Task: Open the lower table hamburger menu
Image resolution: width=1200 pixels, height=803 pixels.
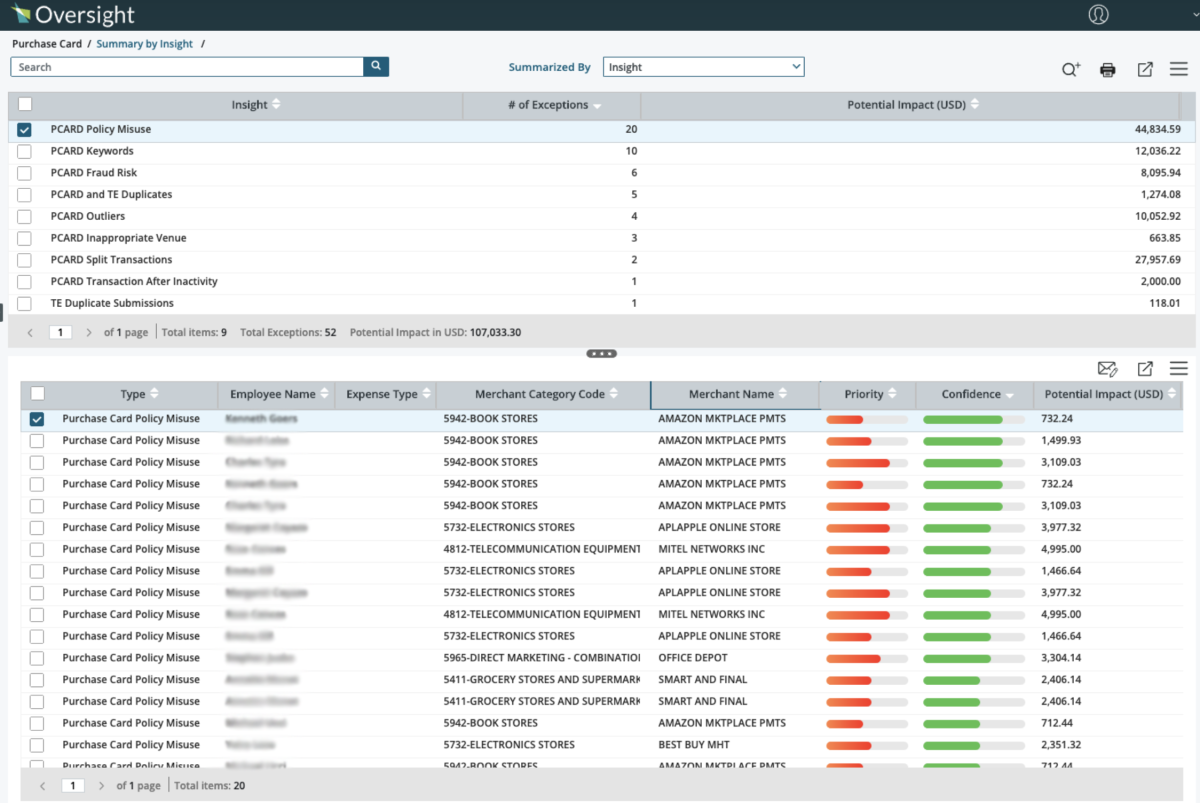Action: point(1179,369)
